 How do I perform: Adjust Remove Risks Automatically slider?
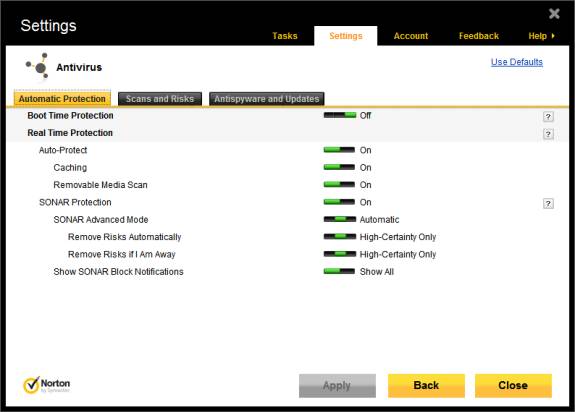(x=340, y=236)
